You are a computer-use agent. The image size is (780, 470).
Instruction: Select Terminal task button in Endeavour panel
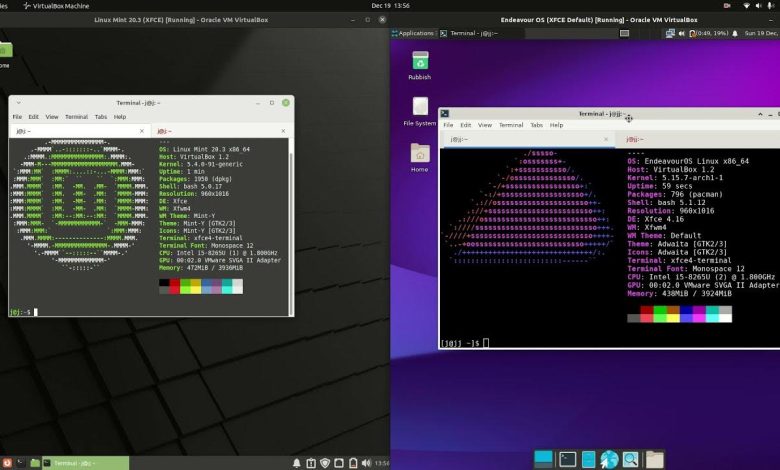tap(480, 33)
